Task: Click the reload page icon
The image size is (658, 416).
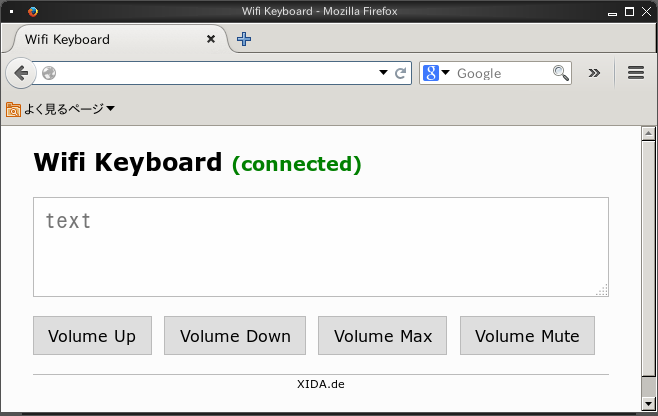Action: 400,73
